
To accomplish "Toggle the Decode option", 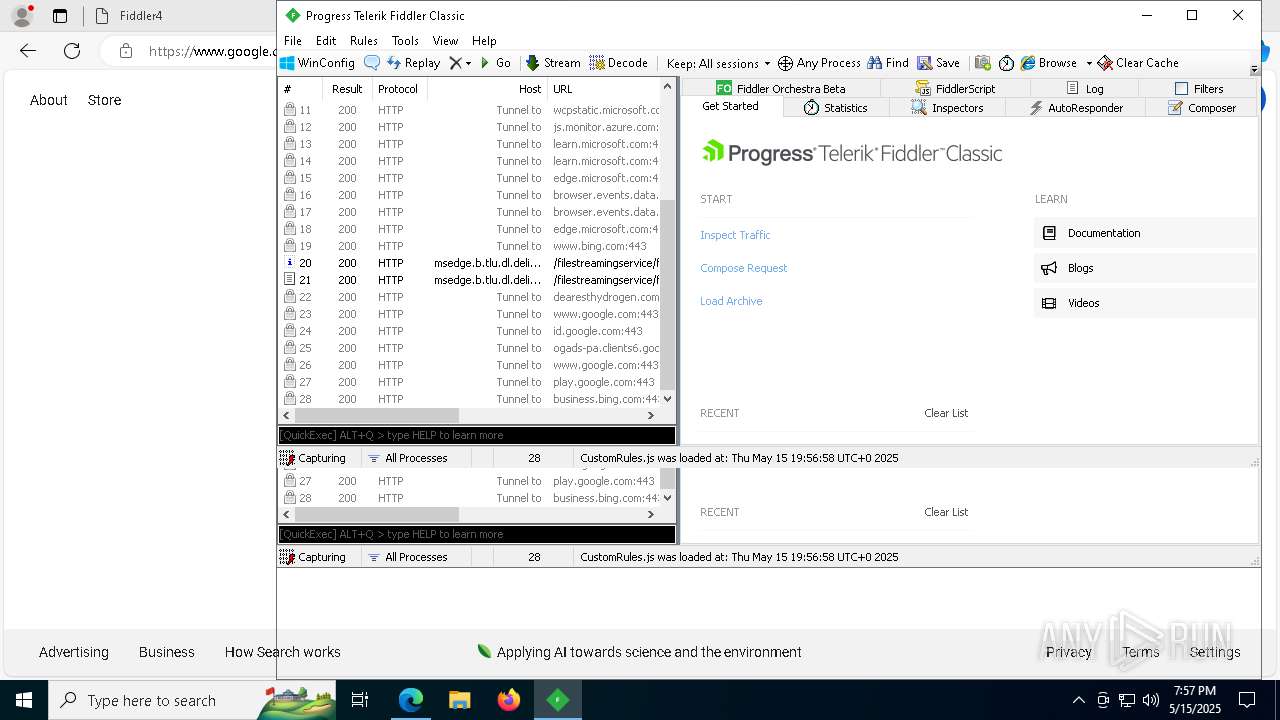I will point(618,63).
